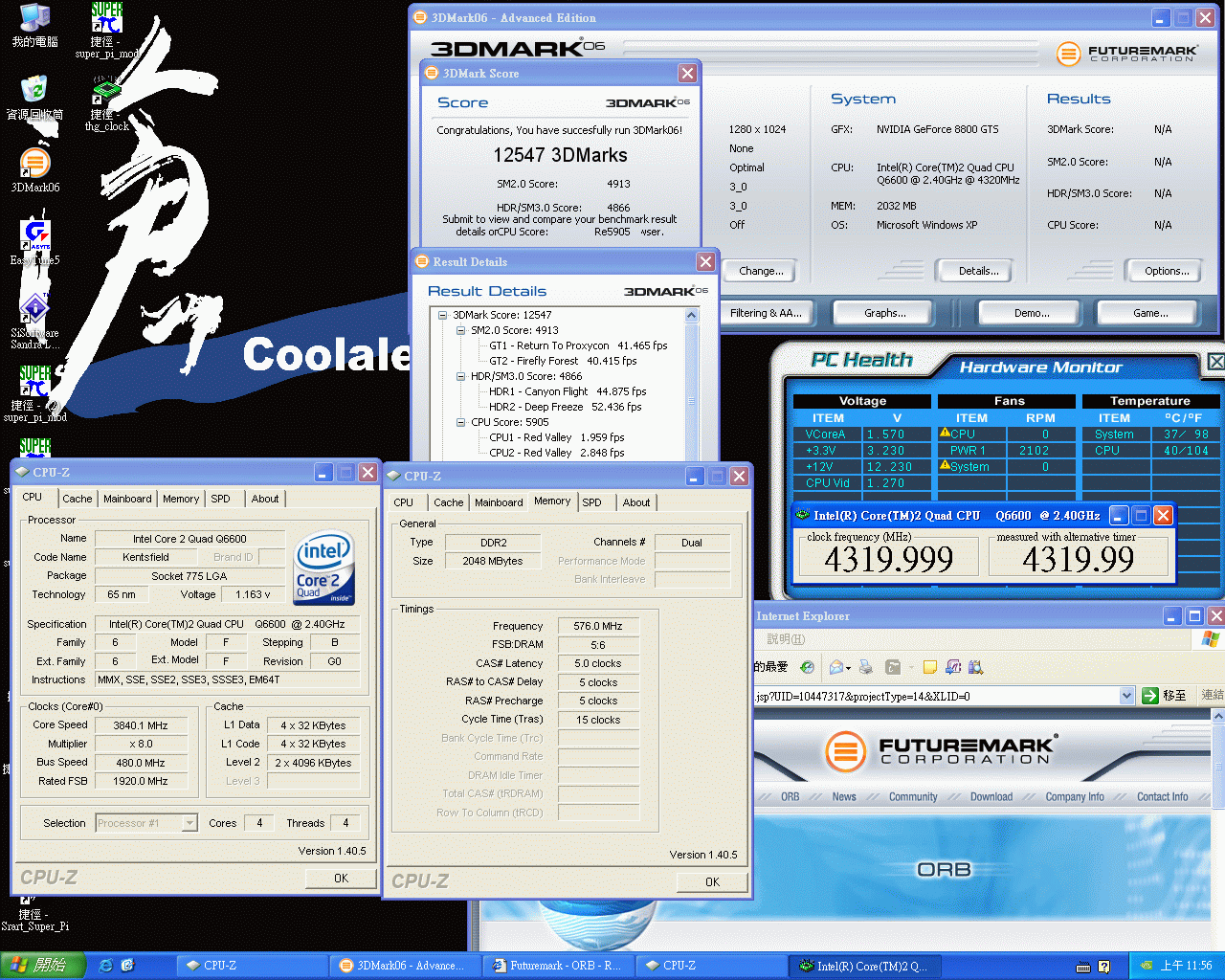Click the IE Print toolbar icon
This screenshot has width=1225, height=980.
866,667
